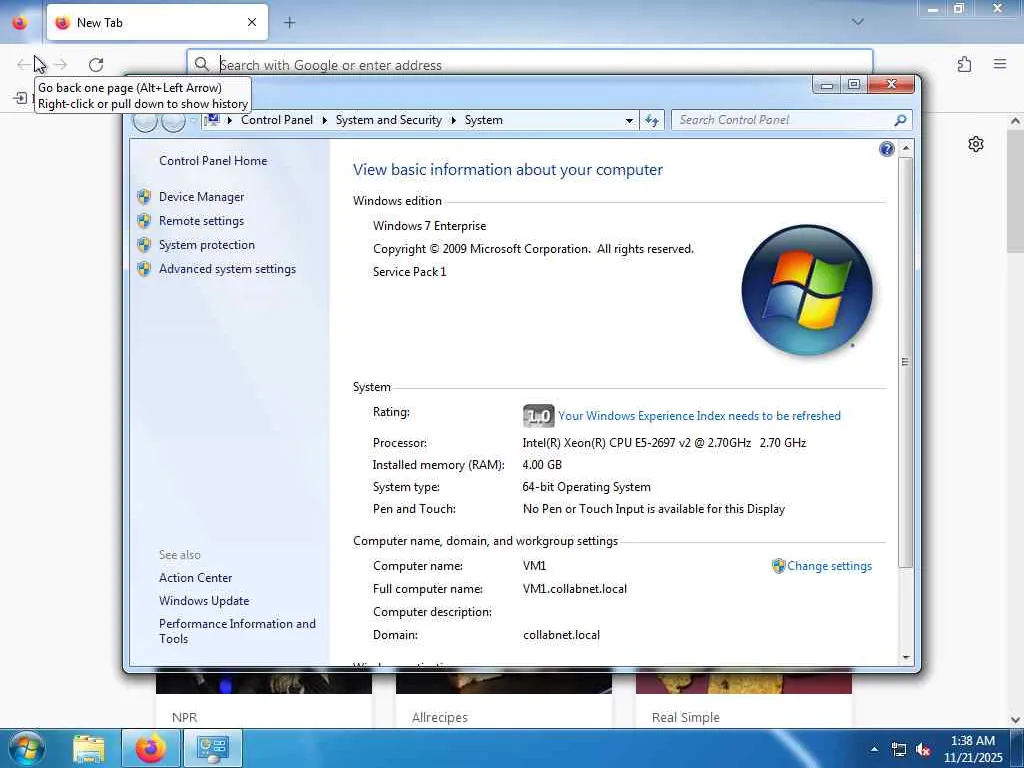Open the NPR story card
The image size is (1024, 768).
264,699
